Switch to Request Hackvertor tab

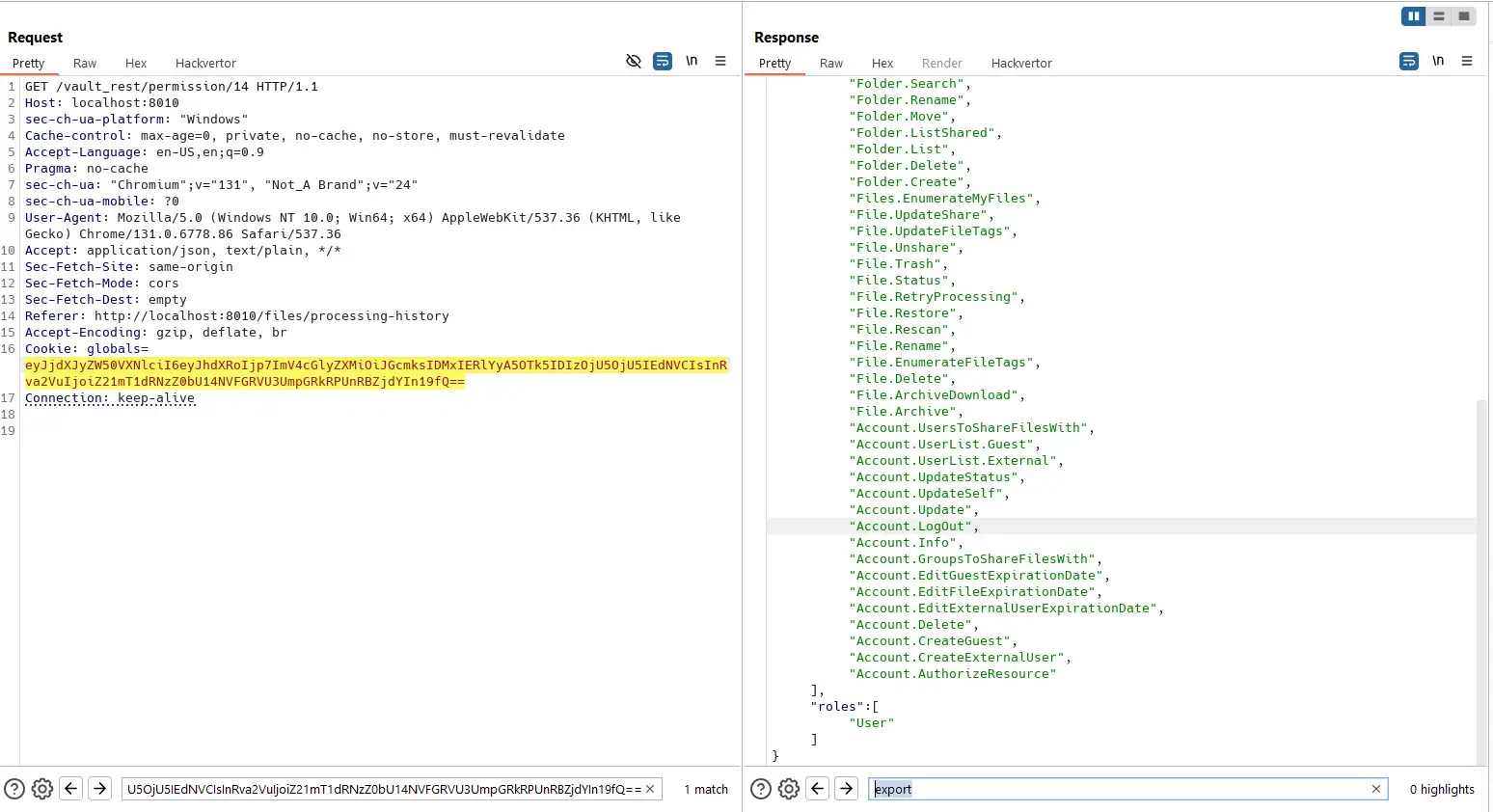205,64
